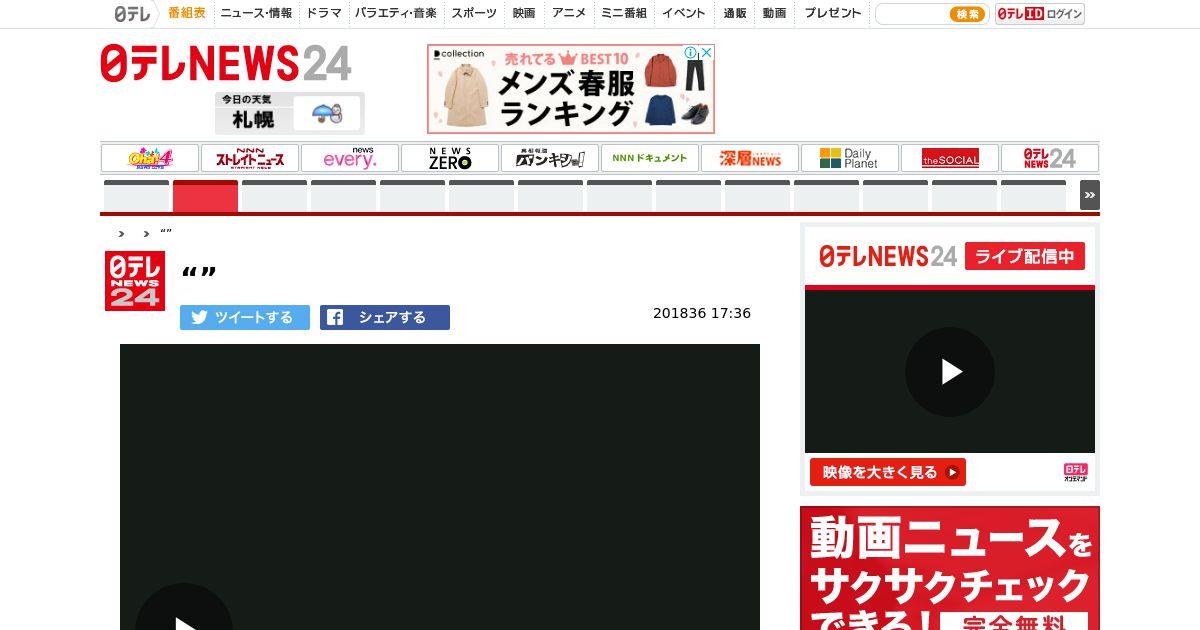Viewport: 1200px width, 630px height.
Task: Open the 映画 menu item
Action: tap(524, 14)
